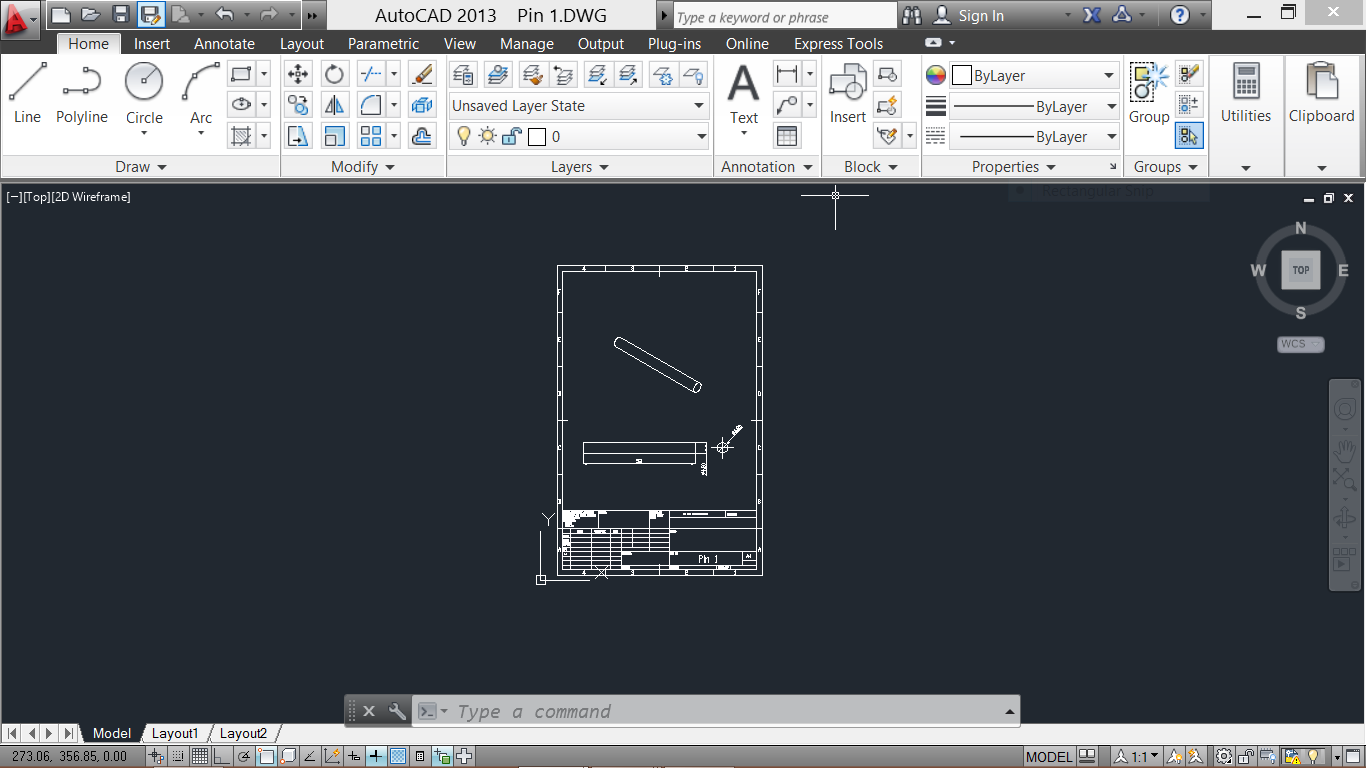Activate the Hatch tool
Image resolution: width=1366 pixels, height=768 pixels.
point(239,135)
